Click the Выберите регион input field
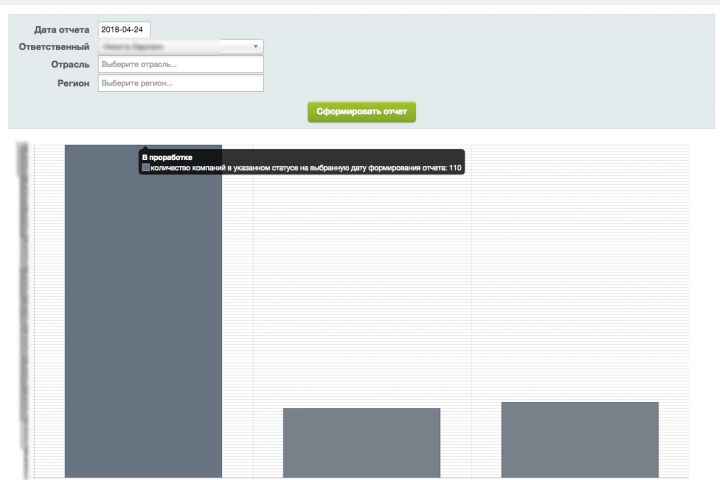Image resolution: width=720 pixels, height=480 pixels. tap(180, 83)
